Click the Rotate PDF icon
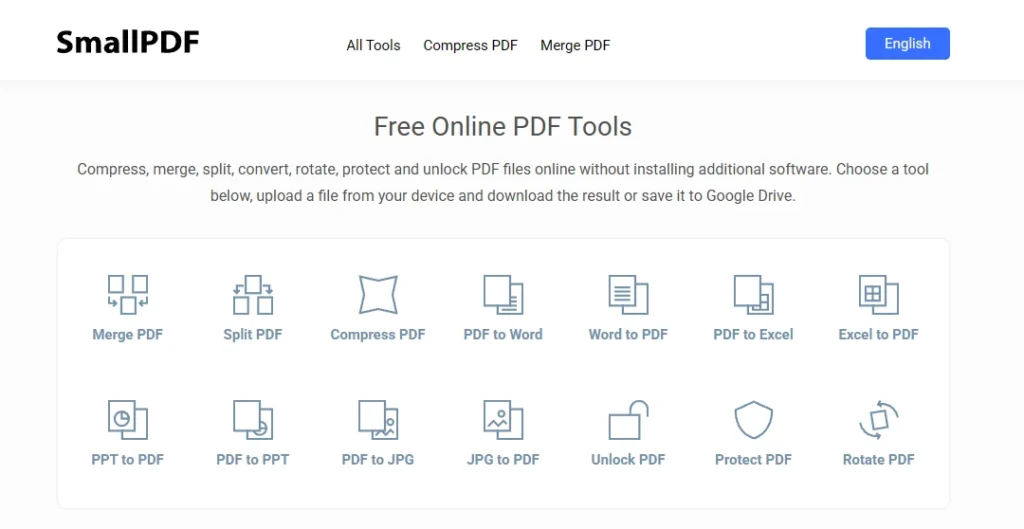The width and height of the screenshot is (1024, 529). click(x=878, y=420)
